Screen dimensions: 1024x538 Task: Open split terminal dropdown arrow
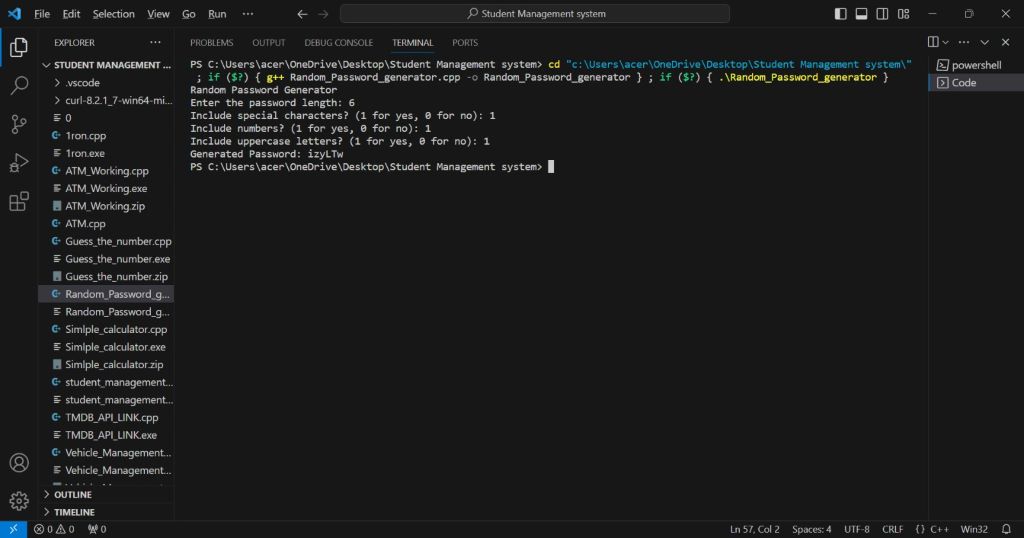coord(945,42)
